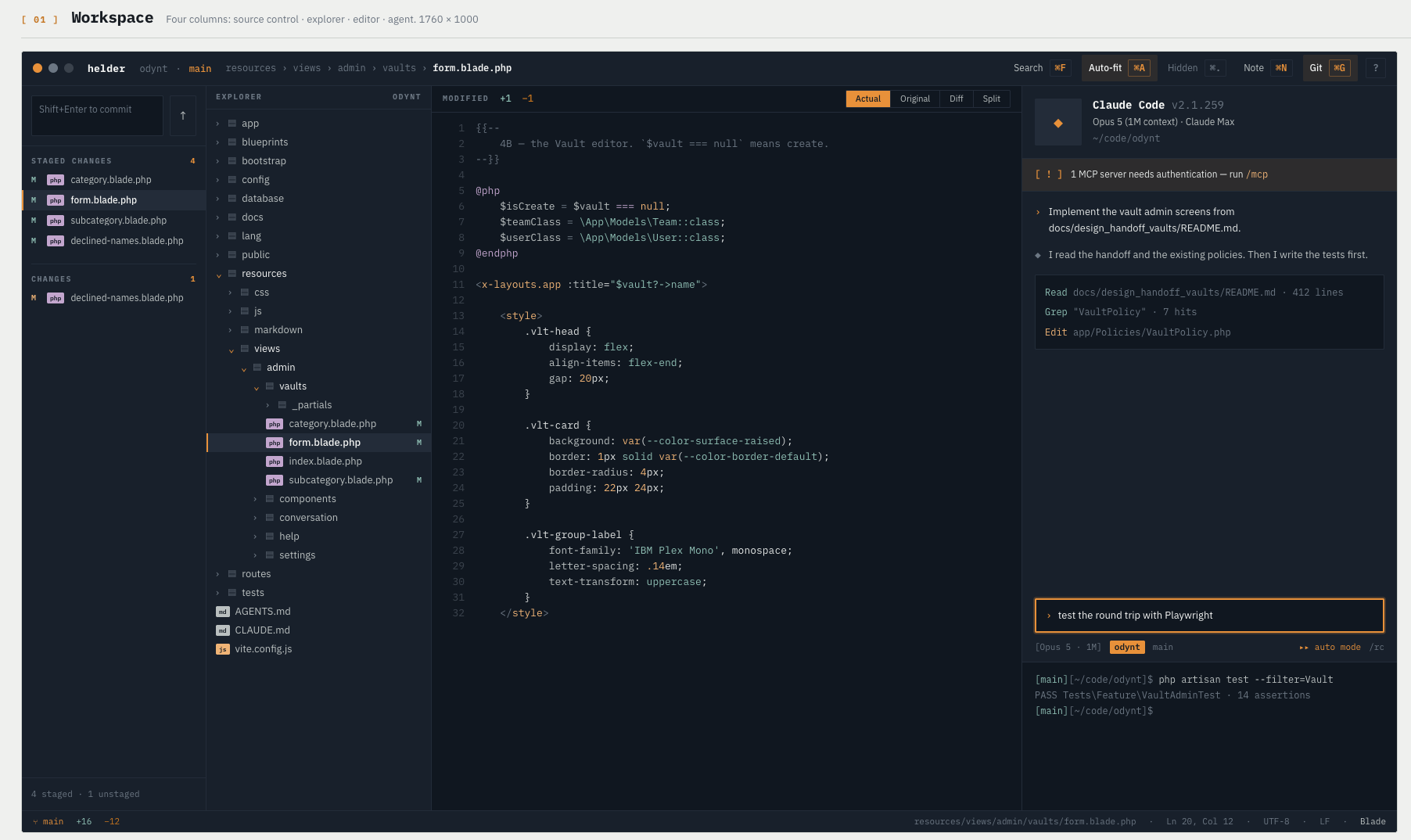Click the admin breadcrumb segment

pos(351,68)
